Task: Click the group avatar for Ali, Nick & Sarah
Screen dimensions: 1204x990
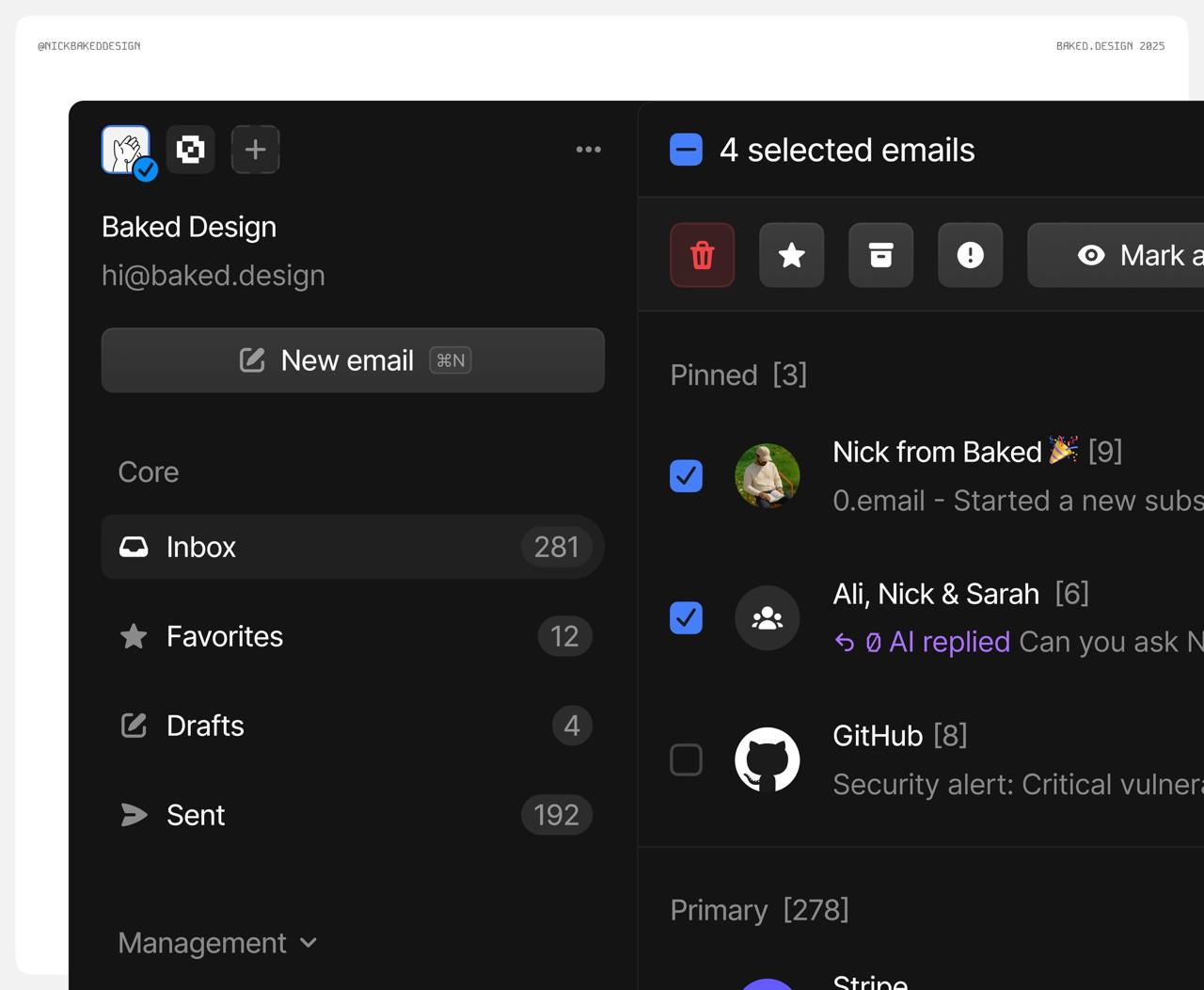Action: [768, 618]
